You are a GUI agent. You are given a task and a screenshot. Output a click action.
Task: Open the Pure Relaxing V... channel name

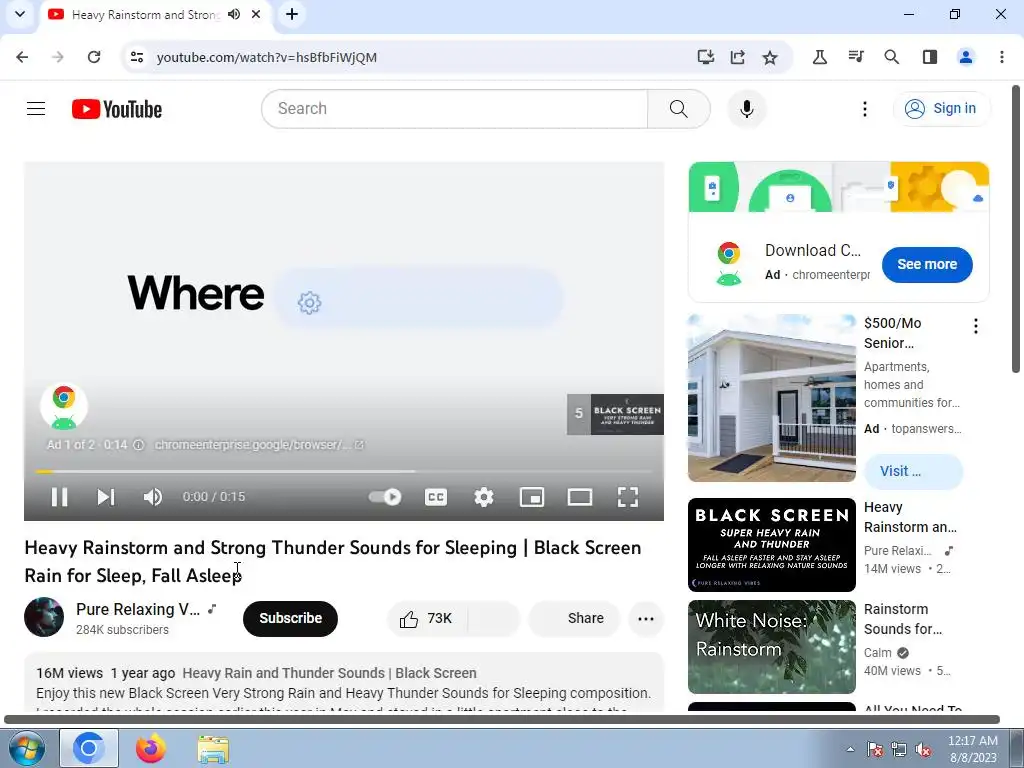pos(138,609)
